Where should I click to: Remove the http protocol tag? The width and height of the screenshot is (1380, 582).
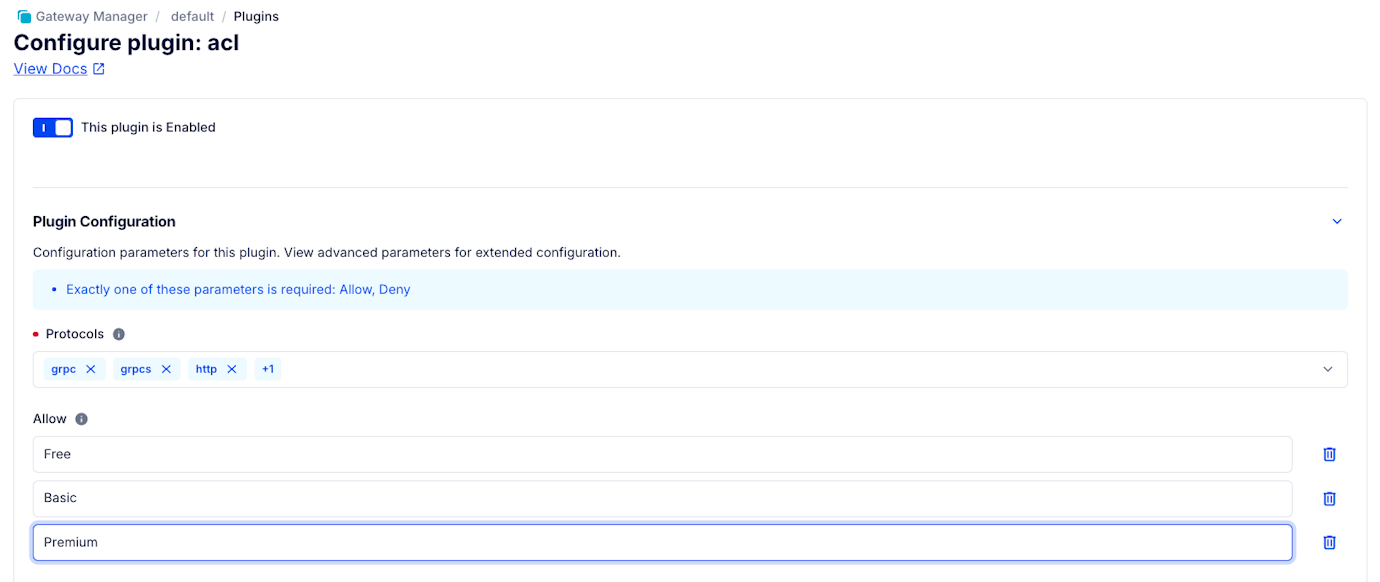[x=231, y=368]
